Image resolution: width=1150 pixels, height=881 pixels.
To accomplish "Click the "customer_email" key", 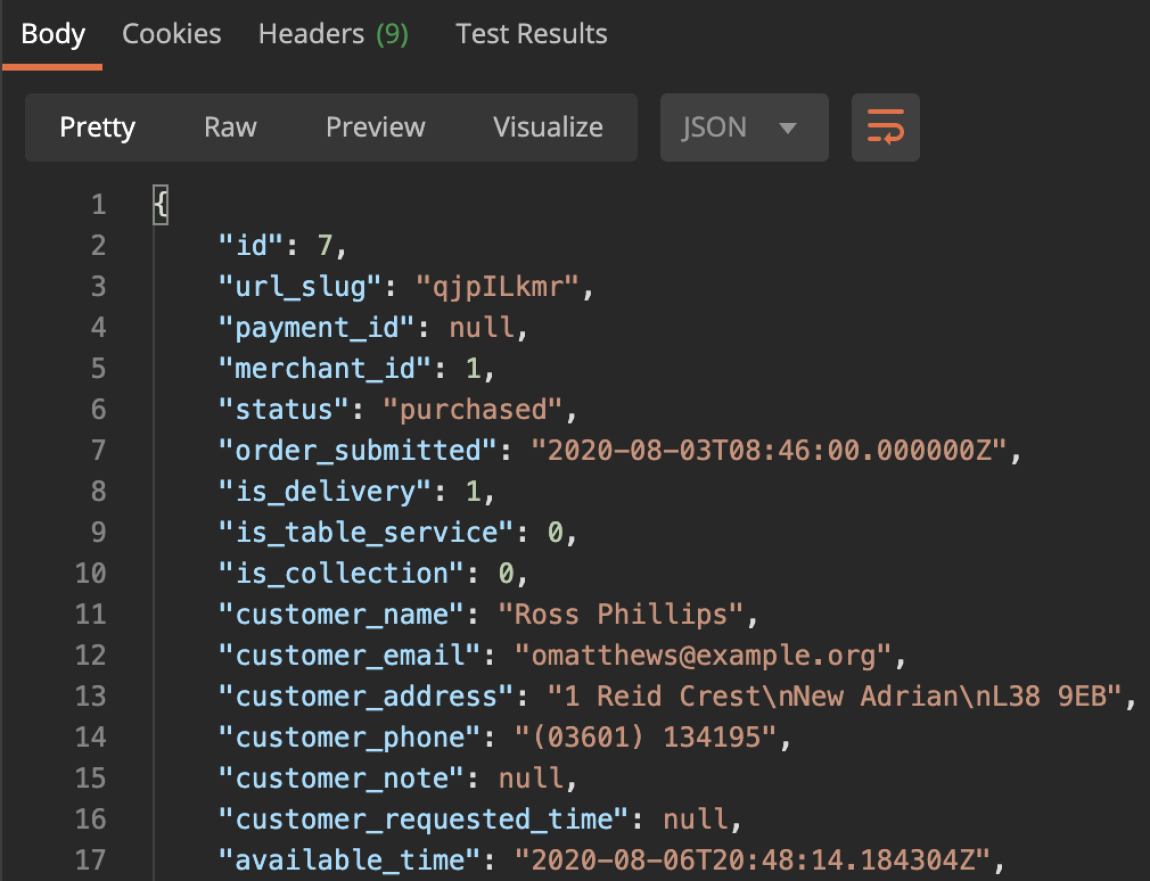I will 350,656.
